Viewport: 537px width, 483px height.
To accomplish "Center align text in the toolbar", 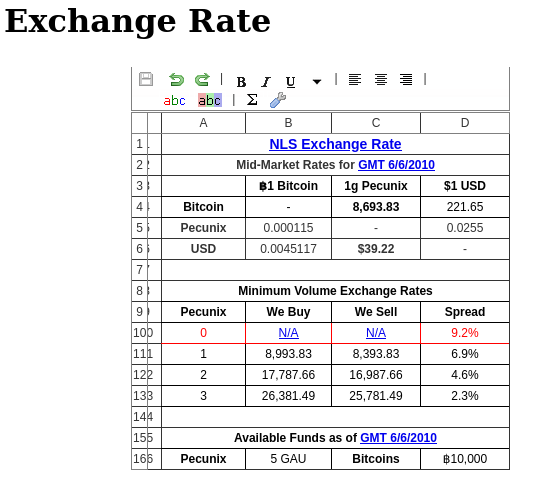I will (x=381, y=79).
